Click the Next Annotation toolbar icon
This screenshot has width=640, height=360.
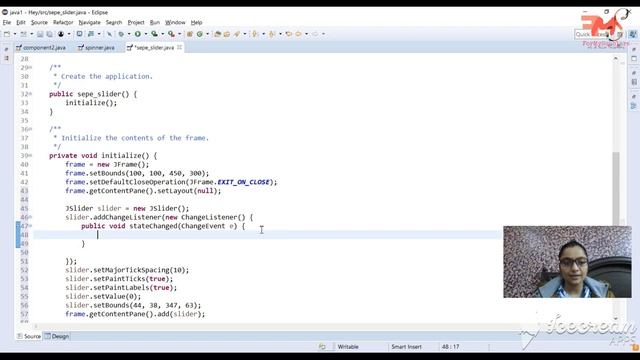pyautogui.click(x=254, y=34)
